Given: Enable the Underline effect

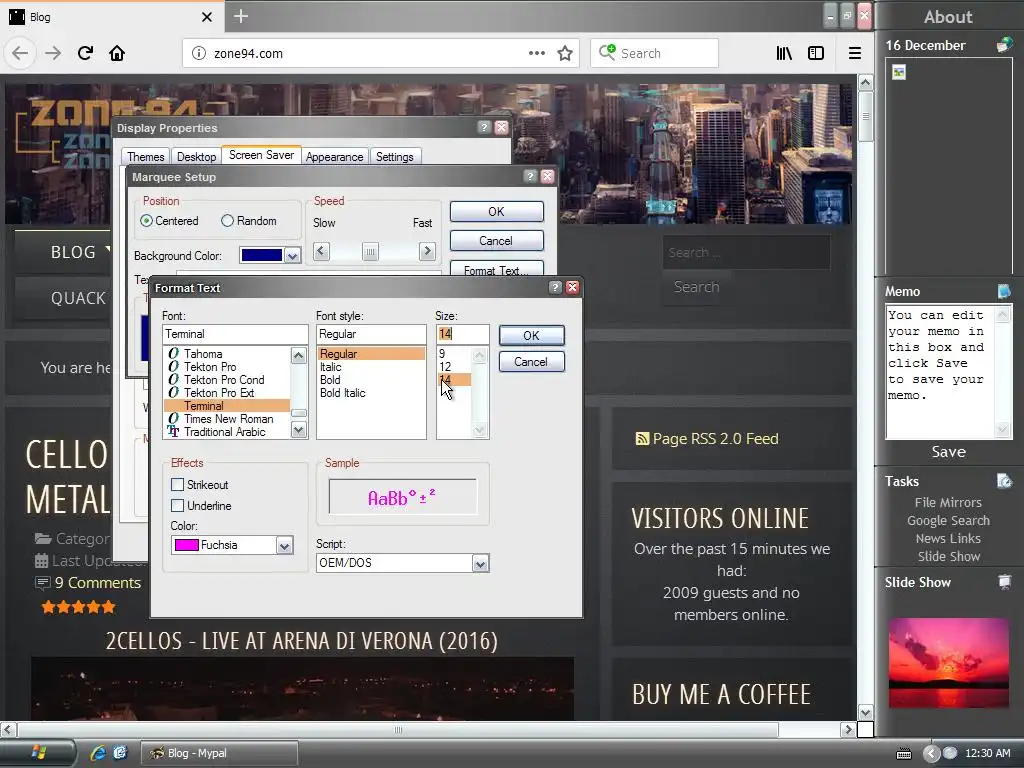Looking at the screenshot, I should pos(177,505).
